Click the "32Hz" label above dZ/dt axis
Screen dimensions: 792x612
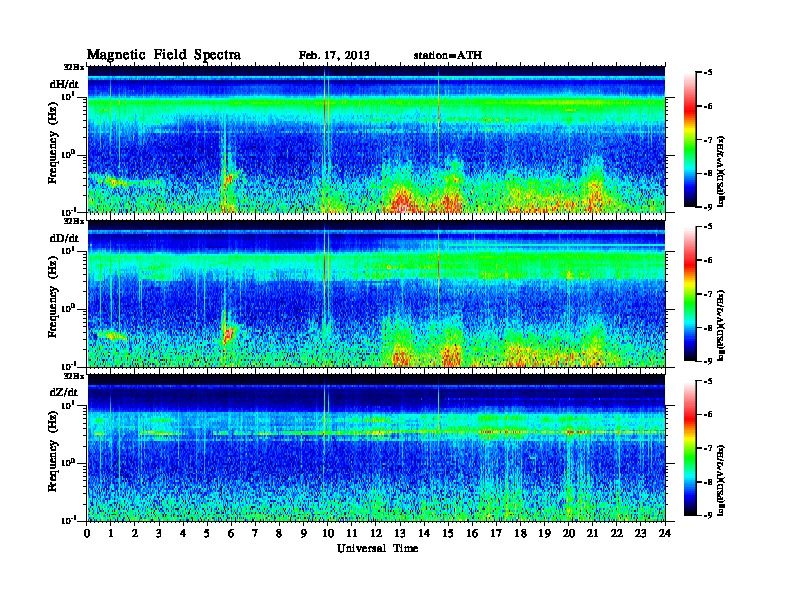(x=74, y=376)
